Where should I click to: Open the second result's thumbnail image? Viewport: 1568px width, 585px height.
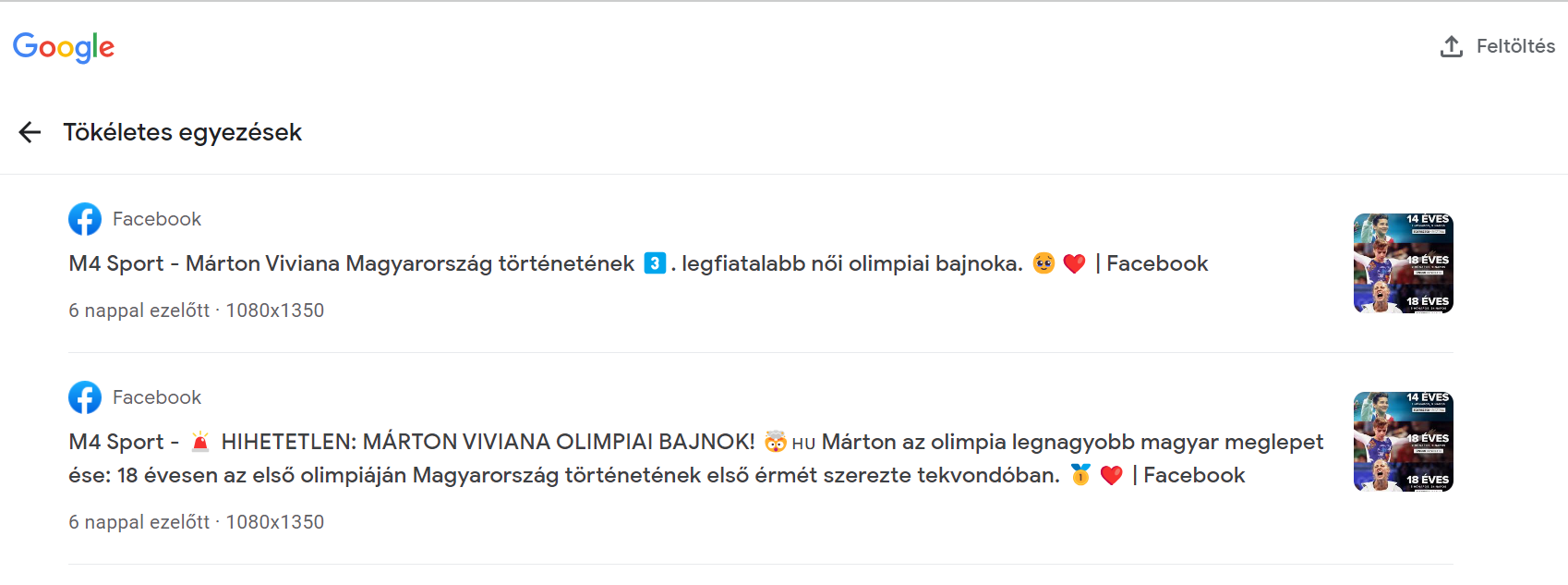tap(1404, 442)
